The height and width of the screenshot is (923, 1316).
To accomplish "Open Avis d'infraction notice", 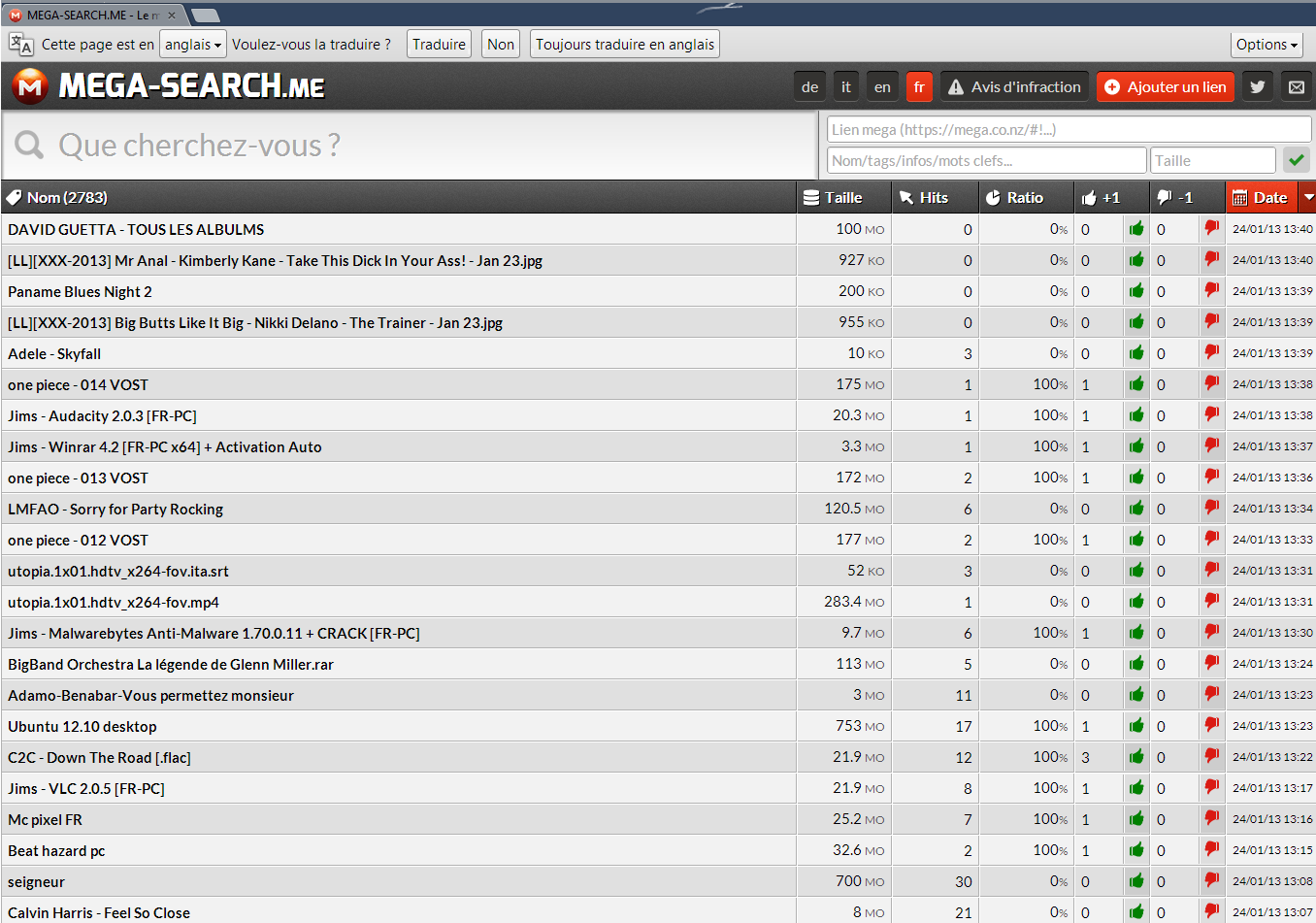I will pos(1014,86).
